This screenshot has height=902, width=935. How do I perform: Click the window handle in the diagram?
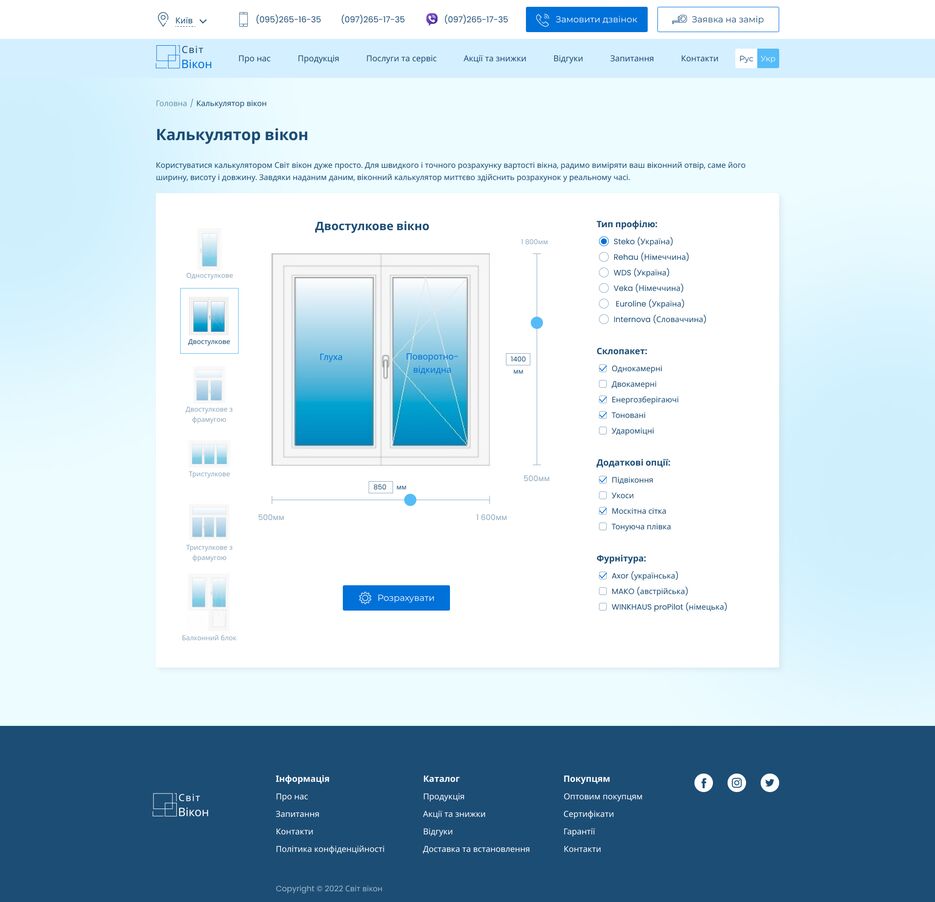[x=386, y=366]
